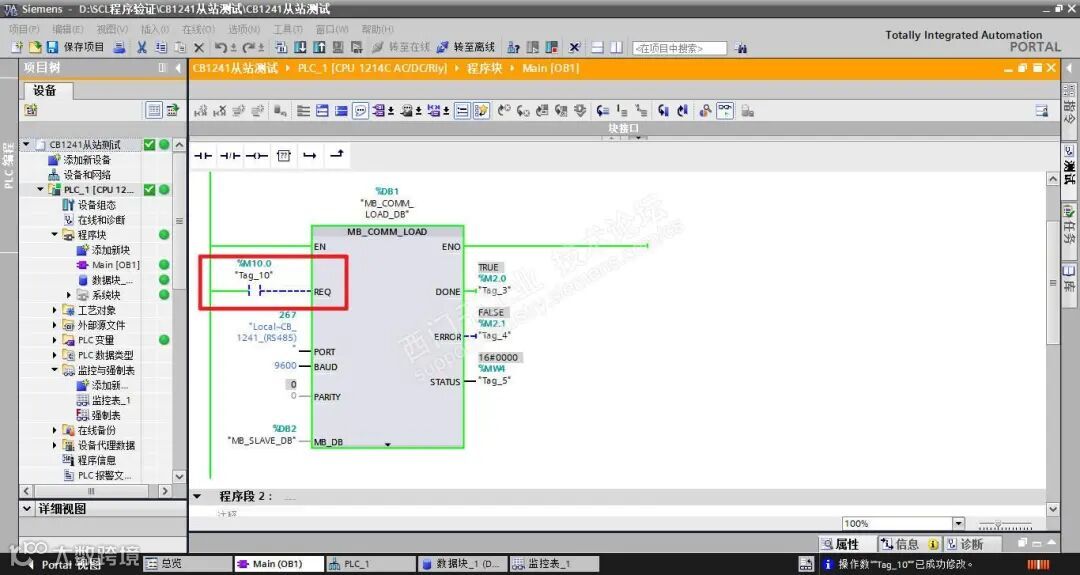Click the new project icon
Screen dimensions: 1080x575
click(18, 47)
